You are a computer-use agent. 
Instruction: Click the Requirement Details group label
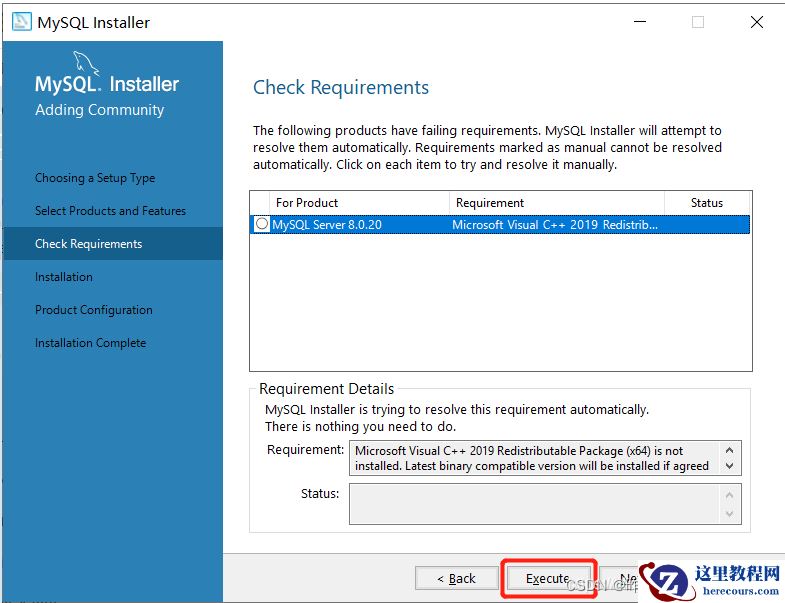[326, 389]
